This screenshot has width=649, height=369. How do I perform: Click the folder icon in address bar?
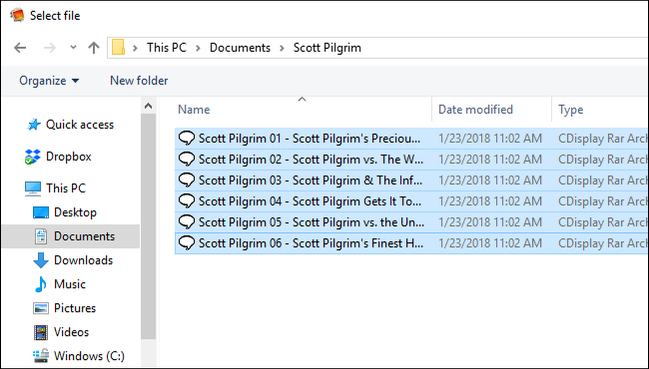118,48
